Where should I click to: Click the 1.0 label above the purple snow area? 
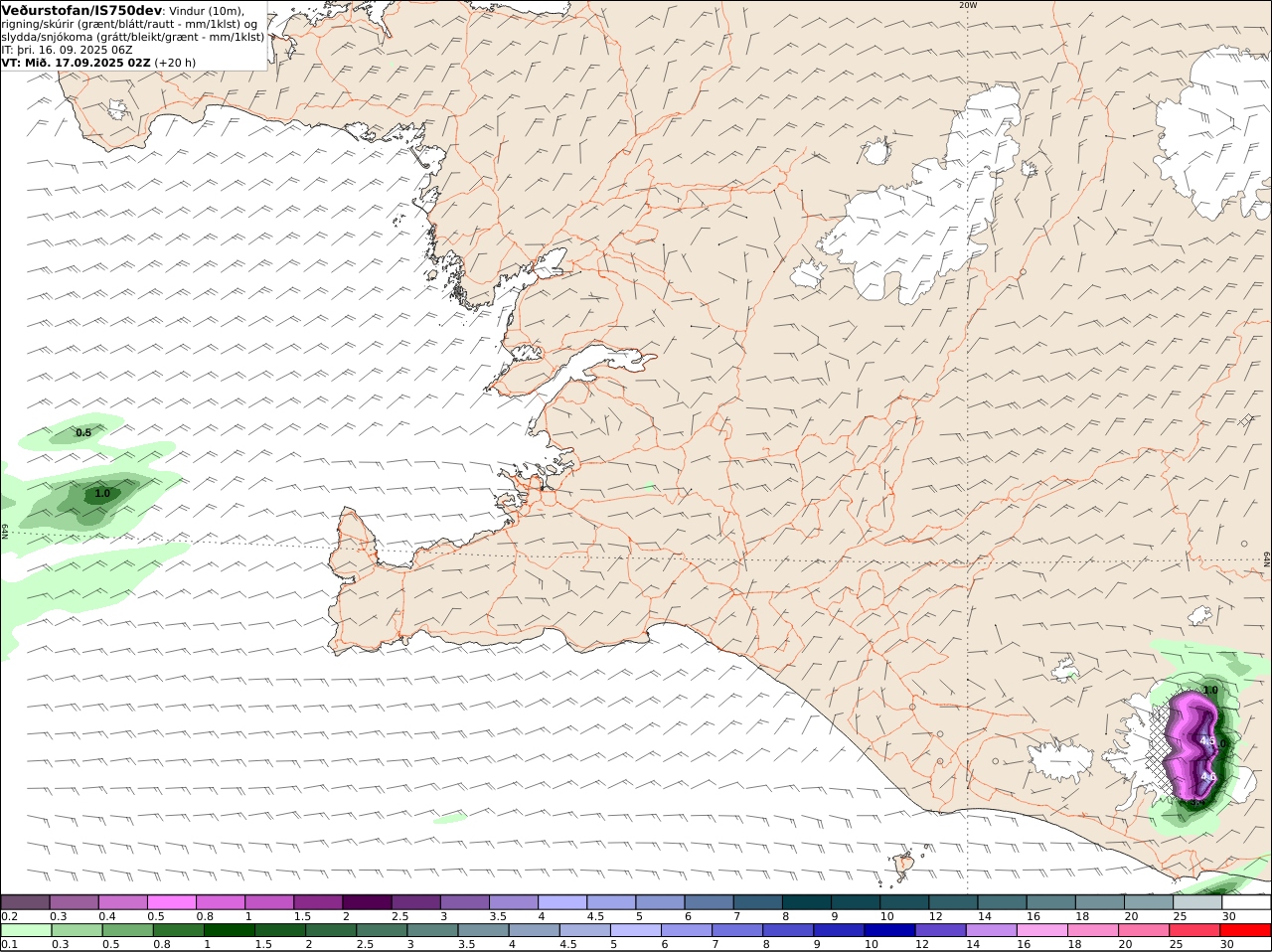(1210, 690)
